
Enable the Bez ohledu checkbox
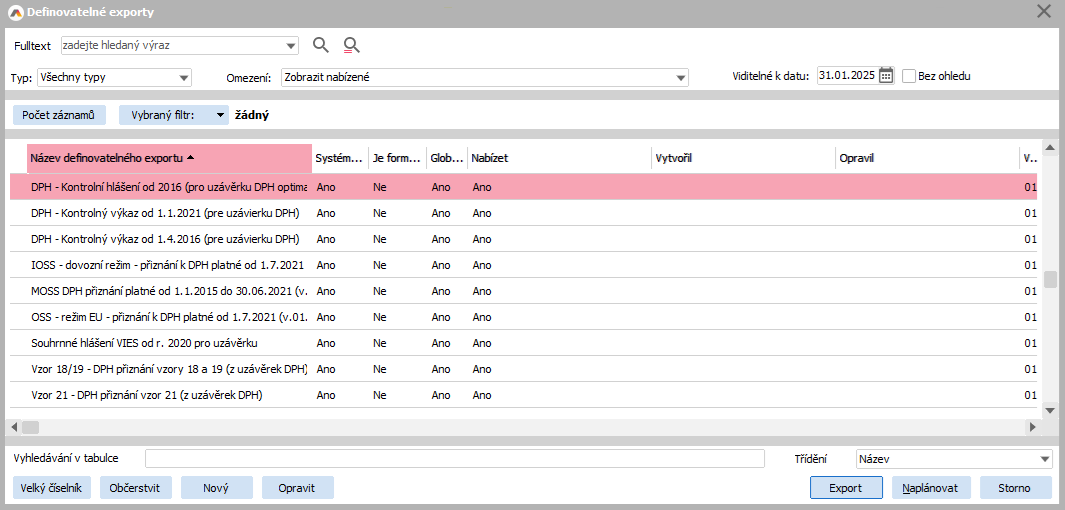click(x=909, y=76)
